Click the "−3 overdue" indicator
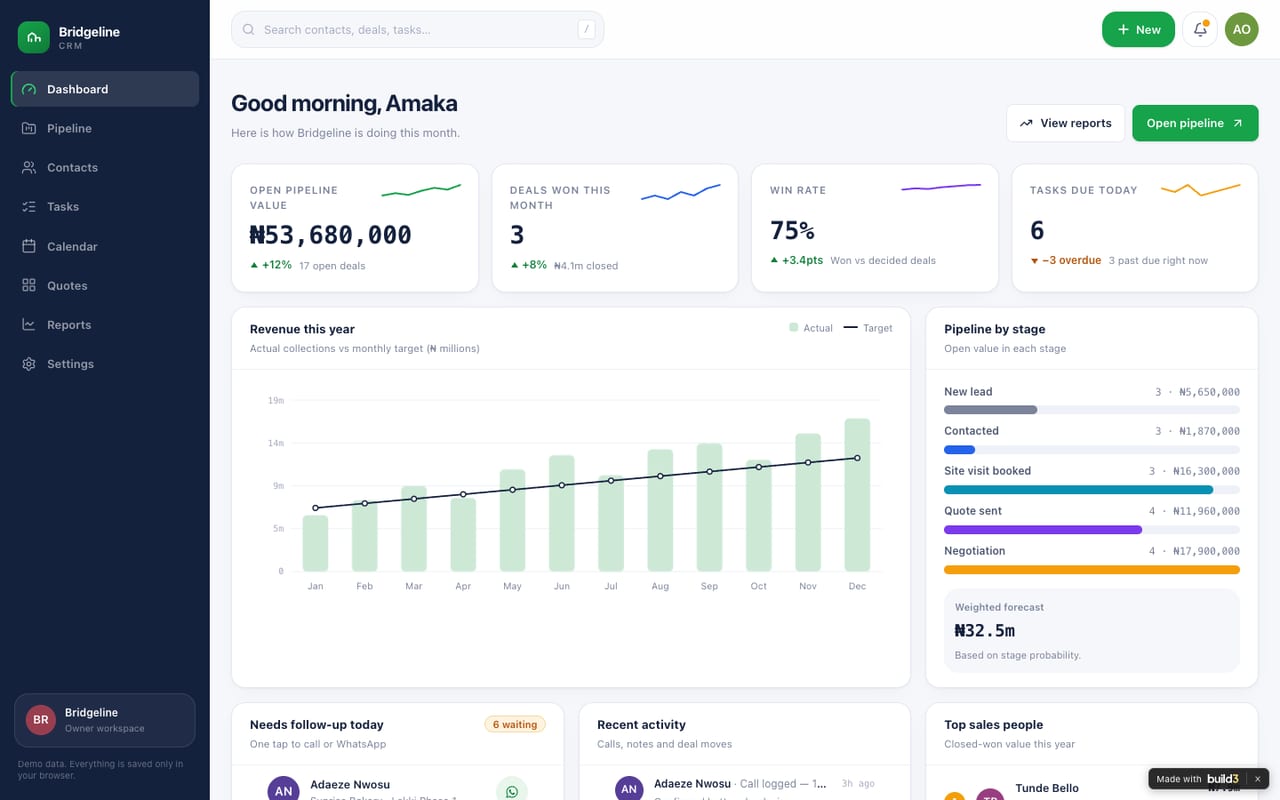The image size is (1280, 800). (1066, 260)
